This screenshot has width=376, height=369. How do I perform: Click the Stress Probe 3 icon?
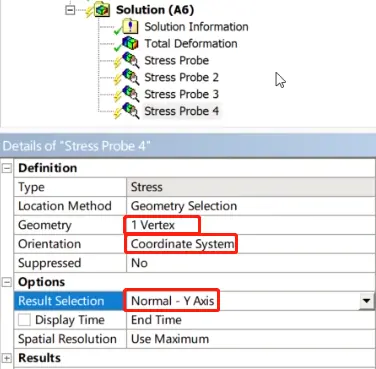coord(130,94)
